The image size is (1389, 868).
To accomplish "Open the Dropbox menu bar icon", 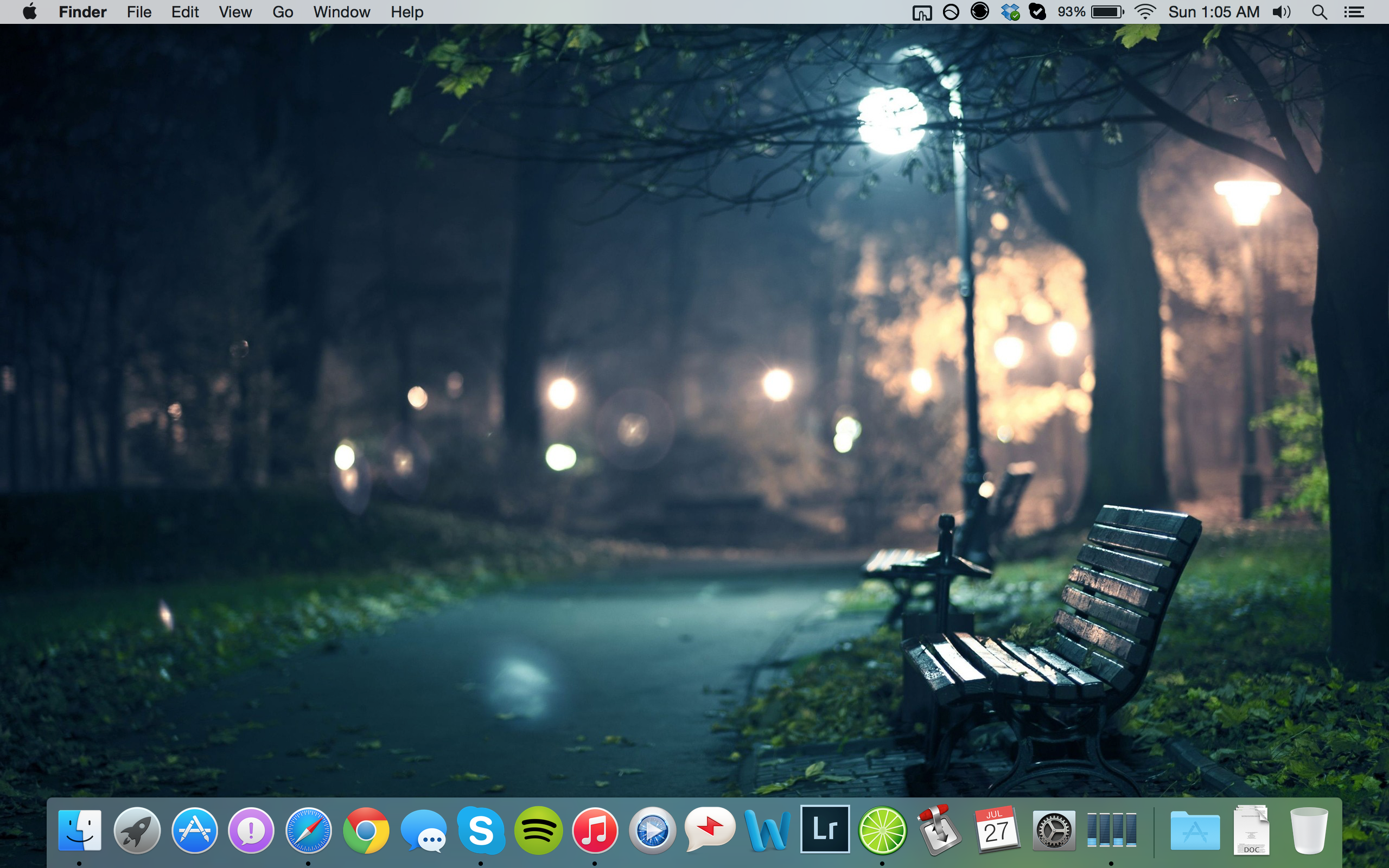I will click(x=1010, y=12).
